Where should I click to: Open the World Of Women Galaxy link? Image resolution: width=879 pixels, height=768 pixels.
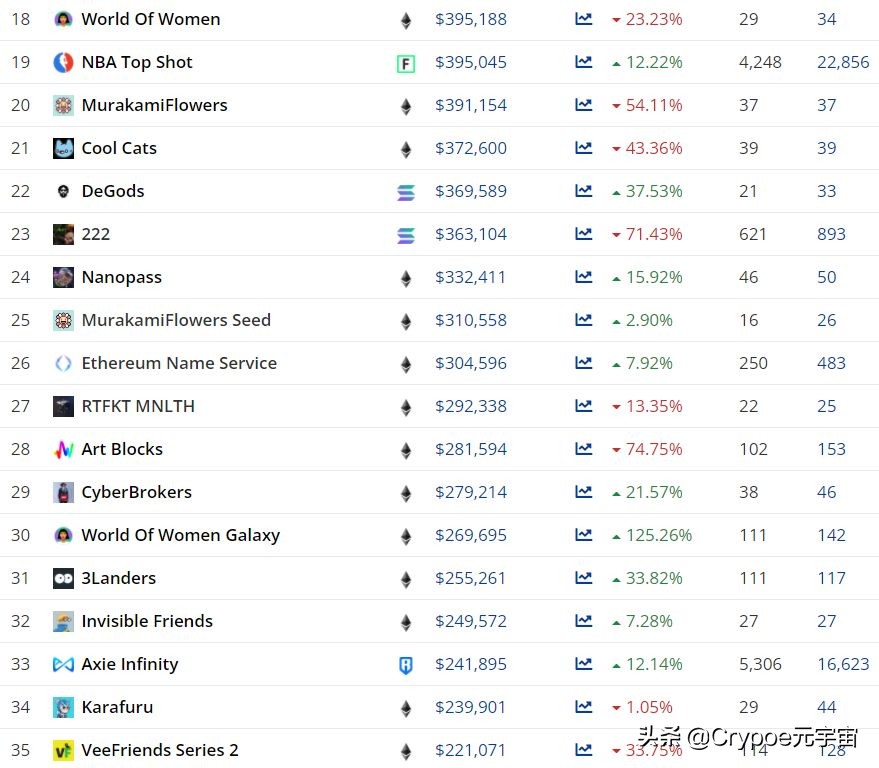[181, 535]
